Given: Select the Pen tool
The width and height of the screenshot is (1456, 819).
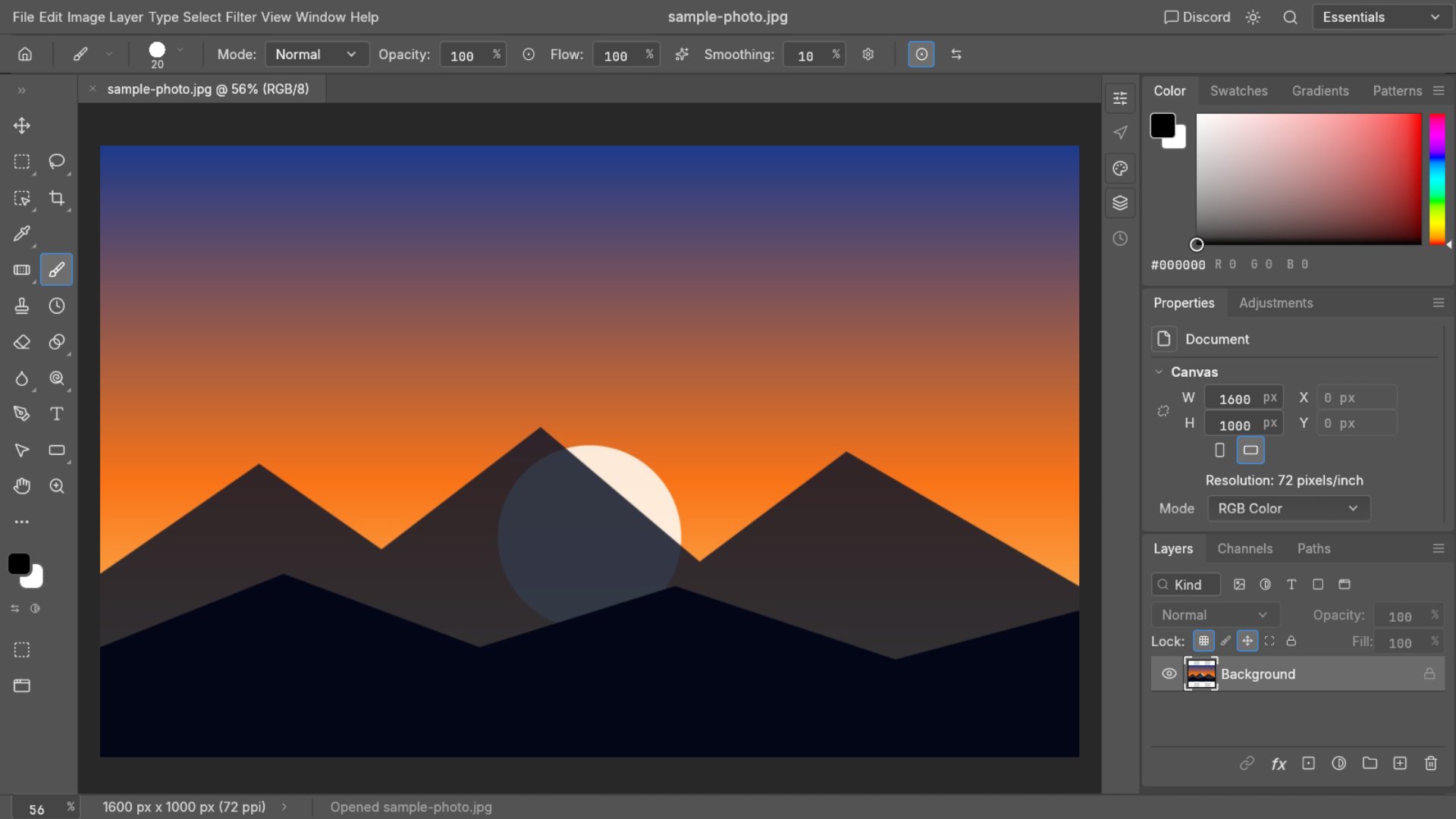Looking at the screenshot, I should tap(22, 414).
